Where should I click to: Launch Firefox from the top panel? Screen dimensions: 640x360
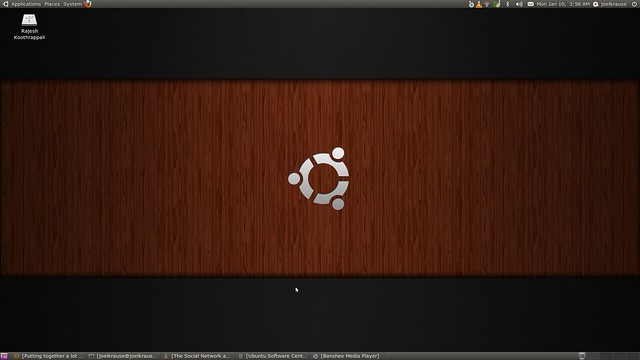tap(88, 4)
